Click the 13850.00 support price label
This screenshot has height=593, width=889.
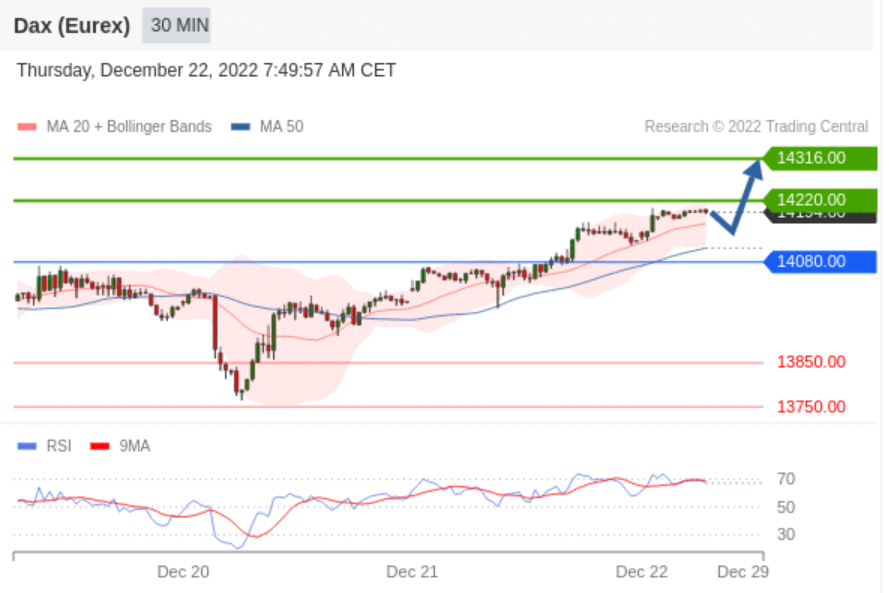pos(811,362)
